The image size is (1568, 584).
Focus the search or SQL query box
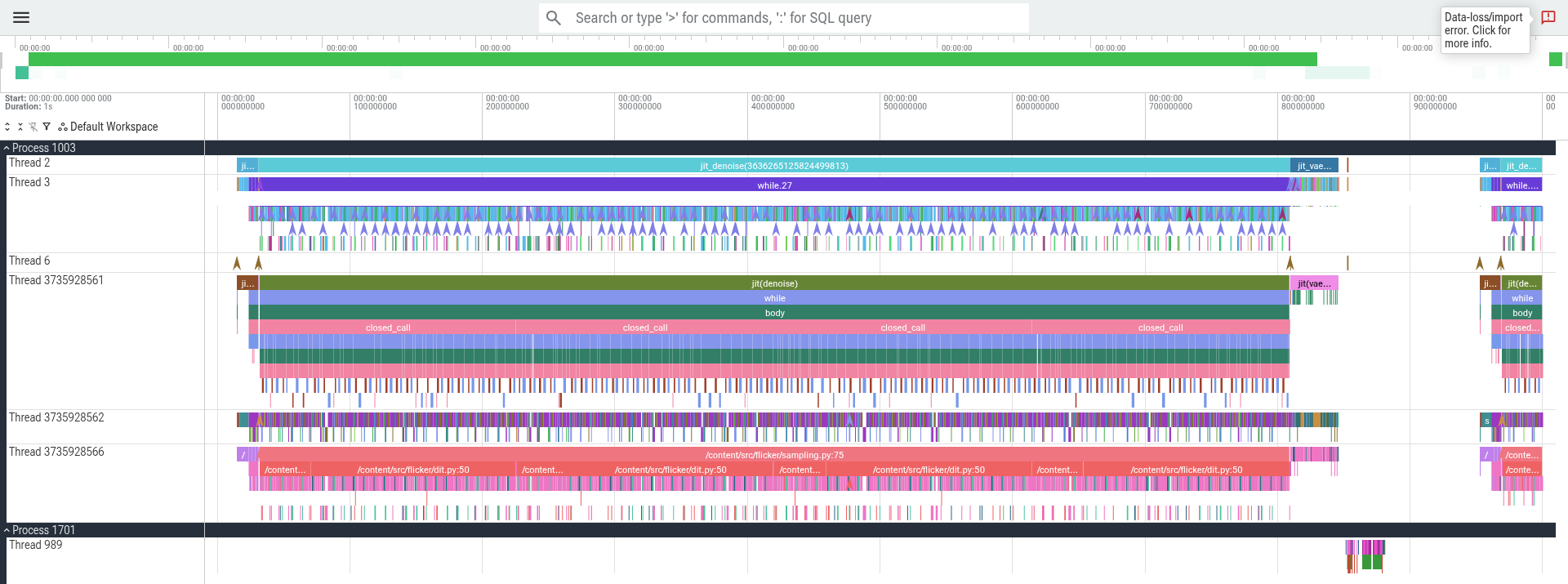(x=784, y=18)
